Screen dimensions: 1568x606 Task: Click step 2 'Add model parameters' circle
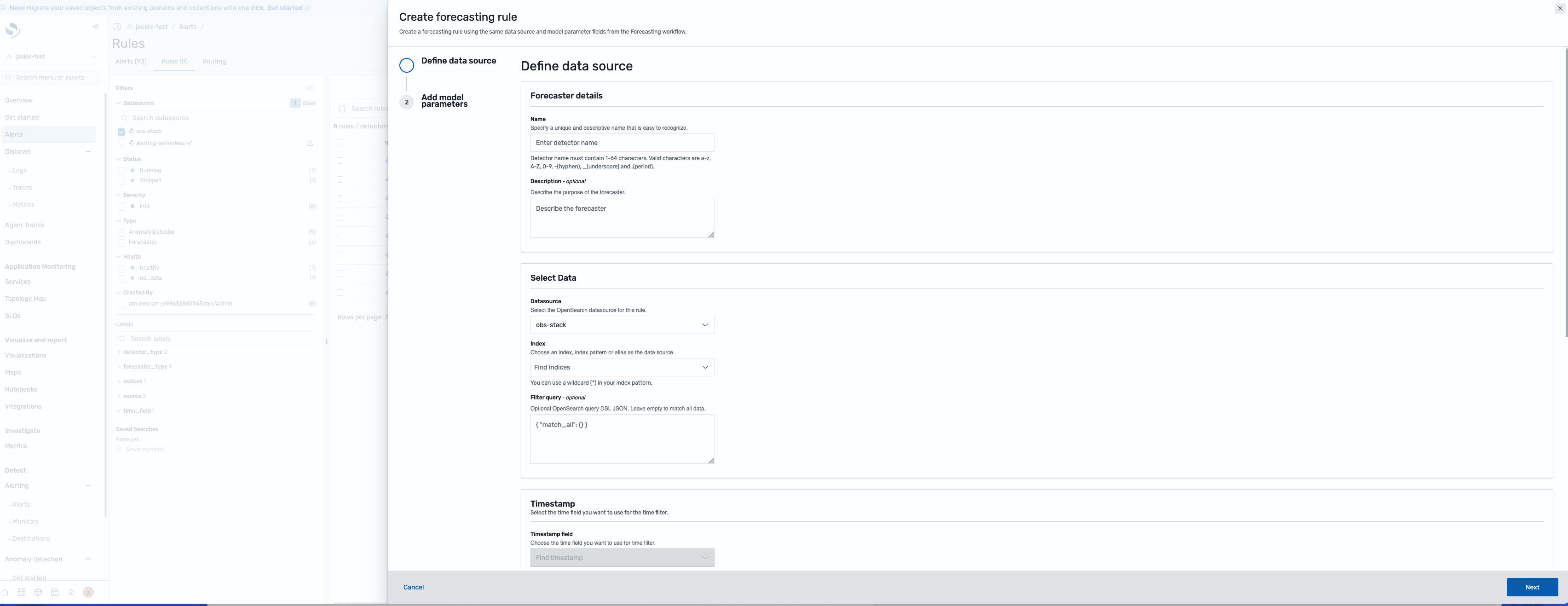[x=407, y=102]
